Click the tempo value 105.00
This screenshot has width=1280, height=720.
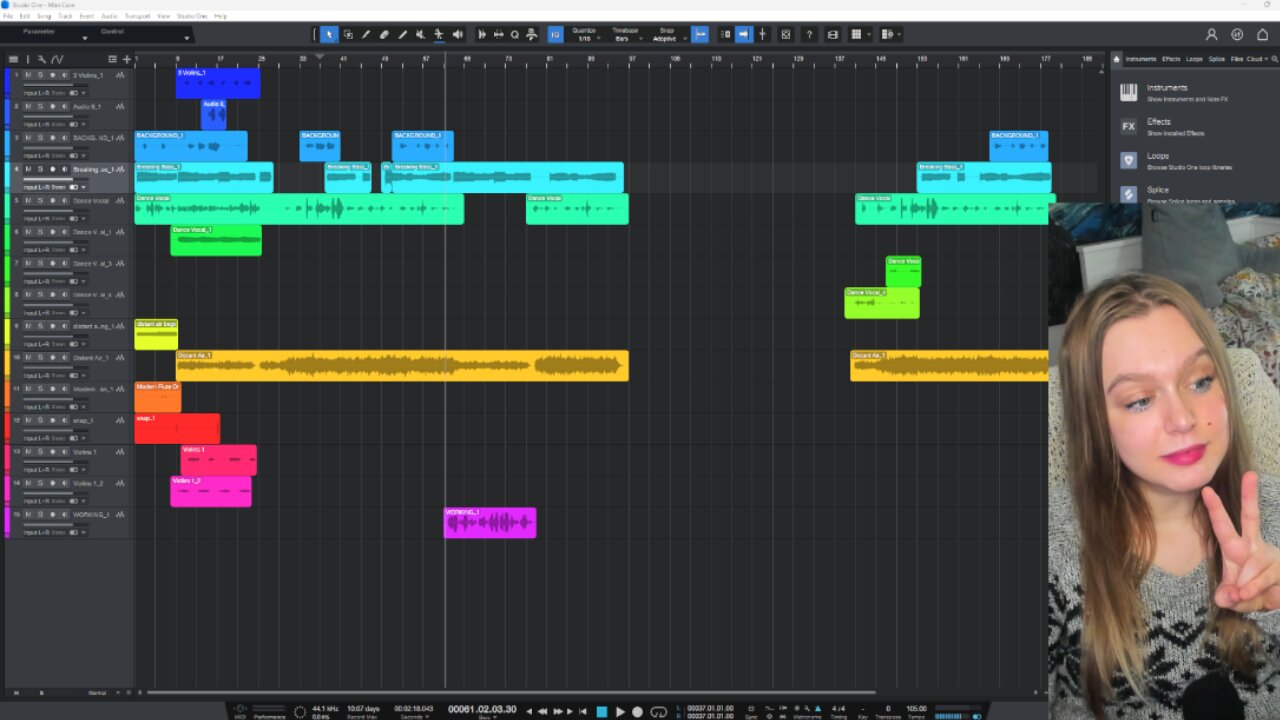[915, 709]
